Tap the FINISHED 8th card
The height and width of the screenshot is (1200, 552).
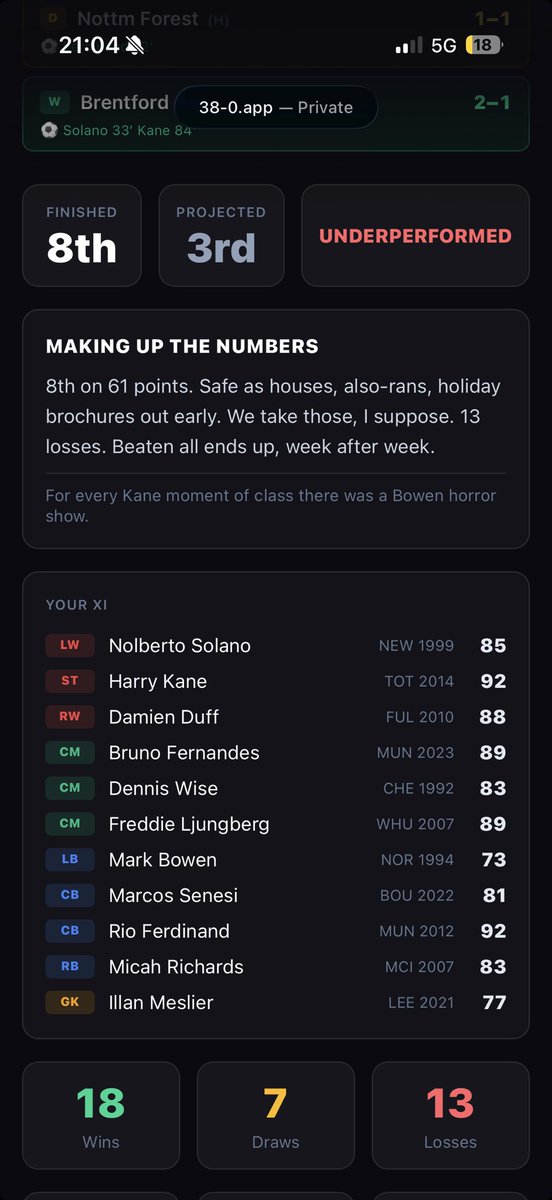82,236
